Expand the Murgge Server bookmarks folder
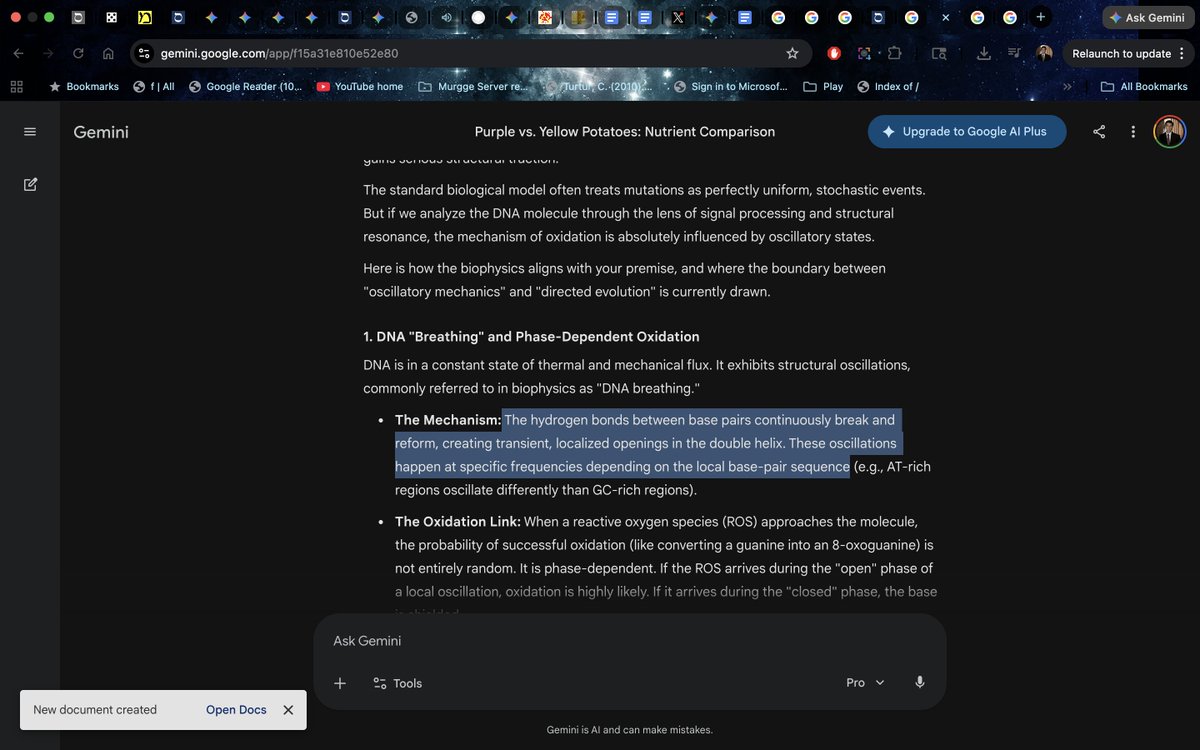Screen dimensions: 1200x750 tap(472, 87)
